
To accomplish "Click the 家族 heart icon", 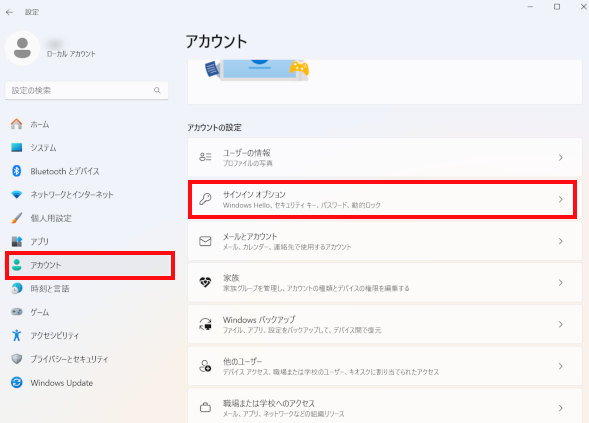I will (205, 282).
